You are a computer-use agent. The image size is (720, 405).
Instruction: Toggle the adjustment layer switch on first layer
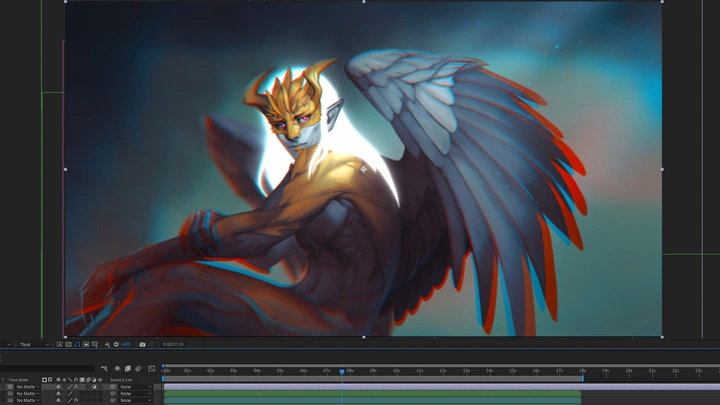[x=94, y=387]
